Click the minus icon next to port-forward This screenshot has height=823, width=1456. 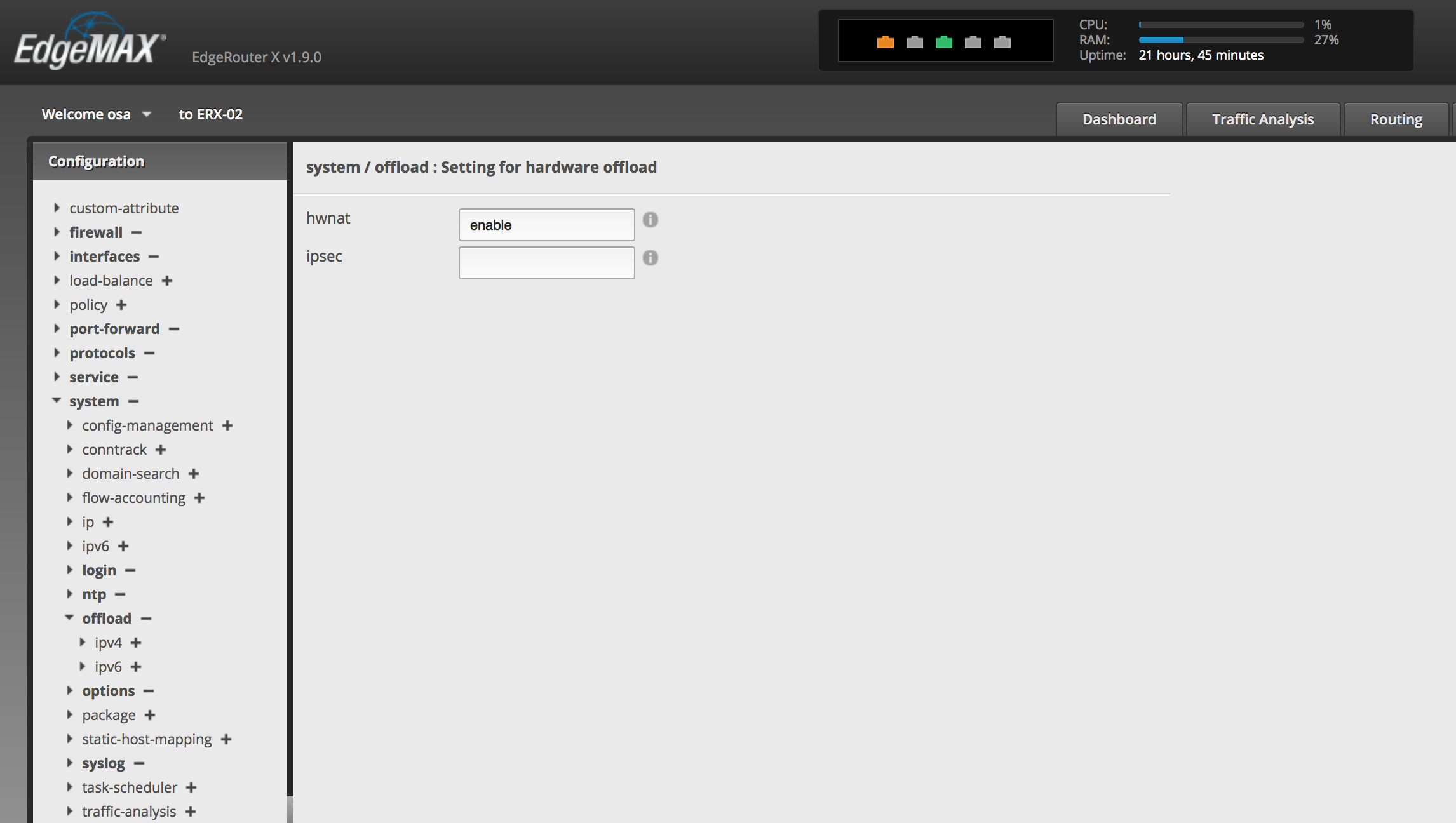click(174, 329)
